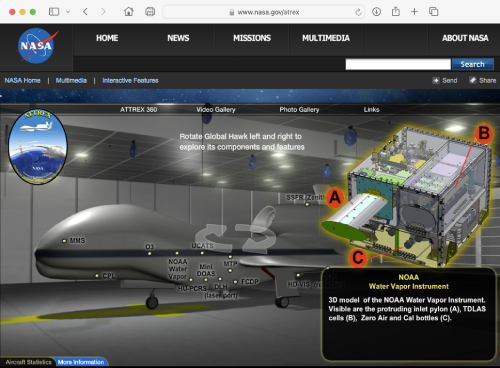This screenshot has width=500, height=368.
Task: Click the address bar with www.nasa.gov/atrex
Action: point(263,12)
